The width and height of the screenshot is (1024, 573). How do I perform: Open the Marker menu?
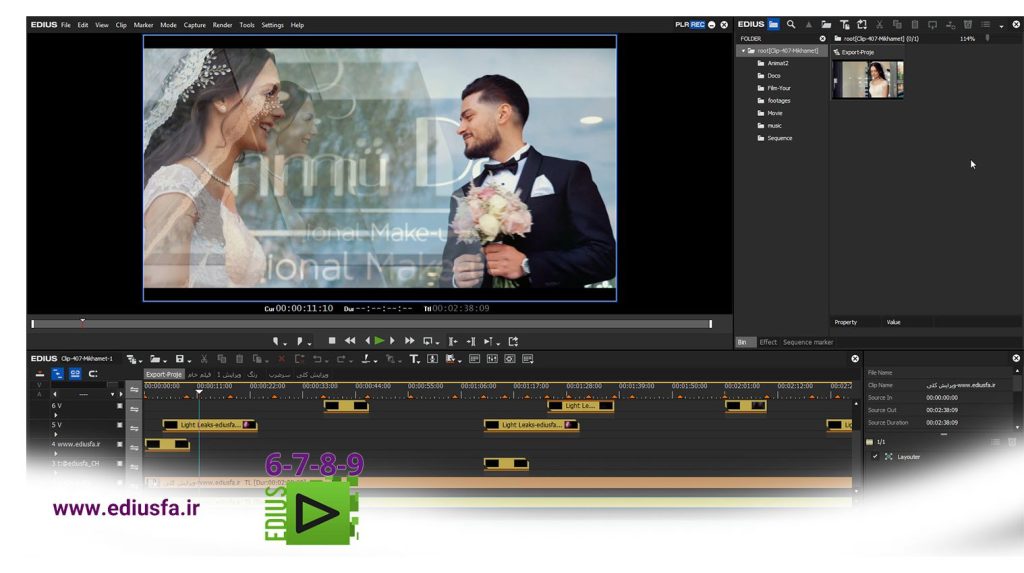point(143,25)
